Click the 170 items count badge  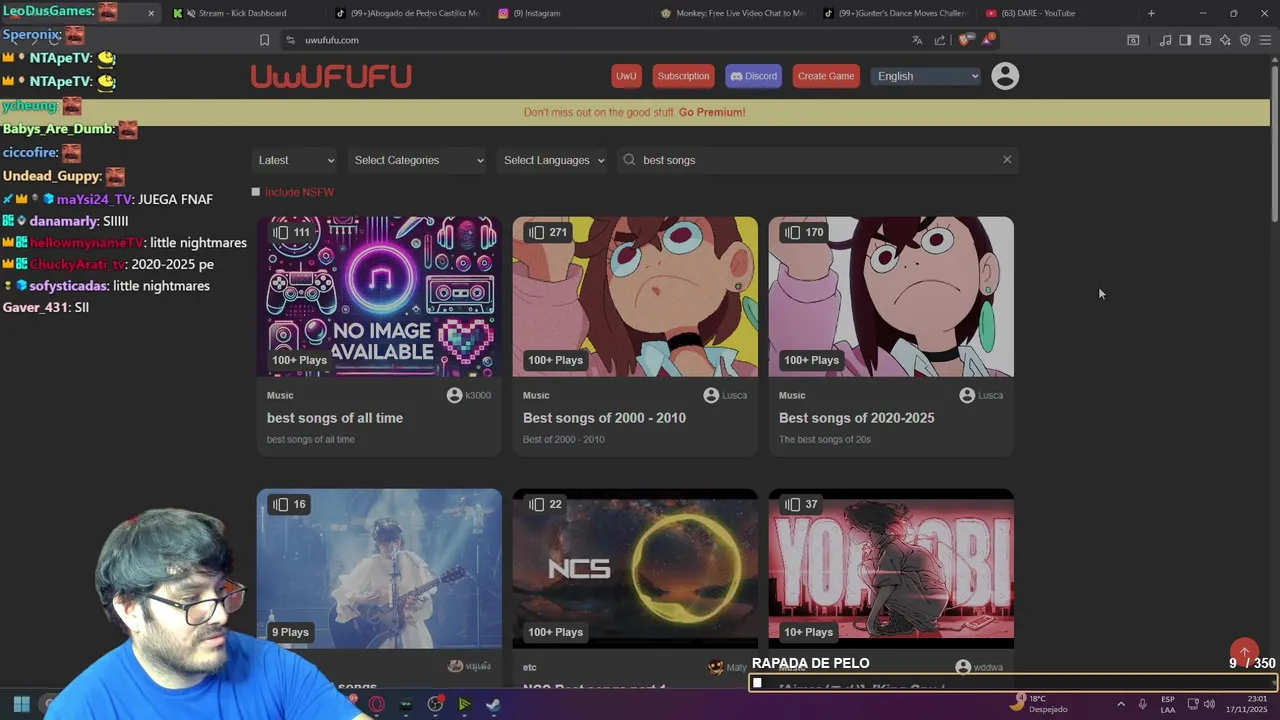(804, 232)
